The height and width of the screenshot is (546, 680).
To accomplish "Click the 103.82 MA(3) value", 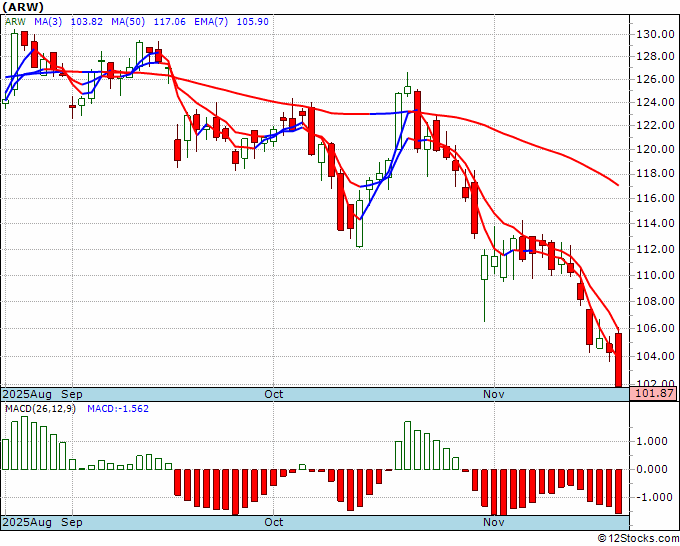I will [x=87, y=22].
